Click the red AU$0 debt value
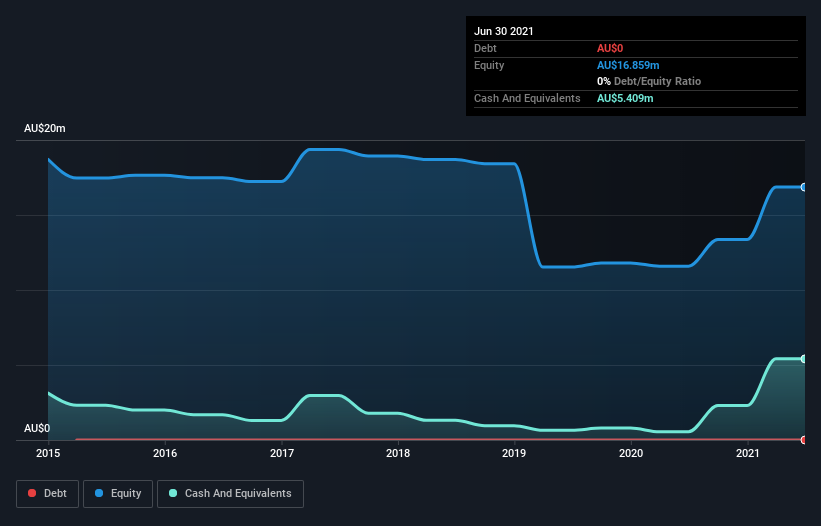The width and height of the screenshot is (821, 526). (x=610, y=48)
